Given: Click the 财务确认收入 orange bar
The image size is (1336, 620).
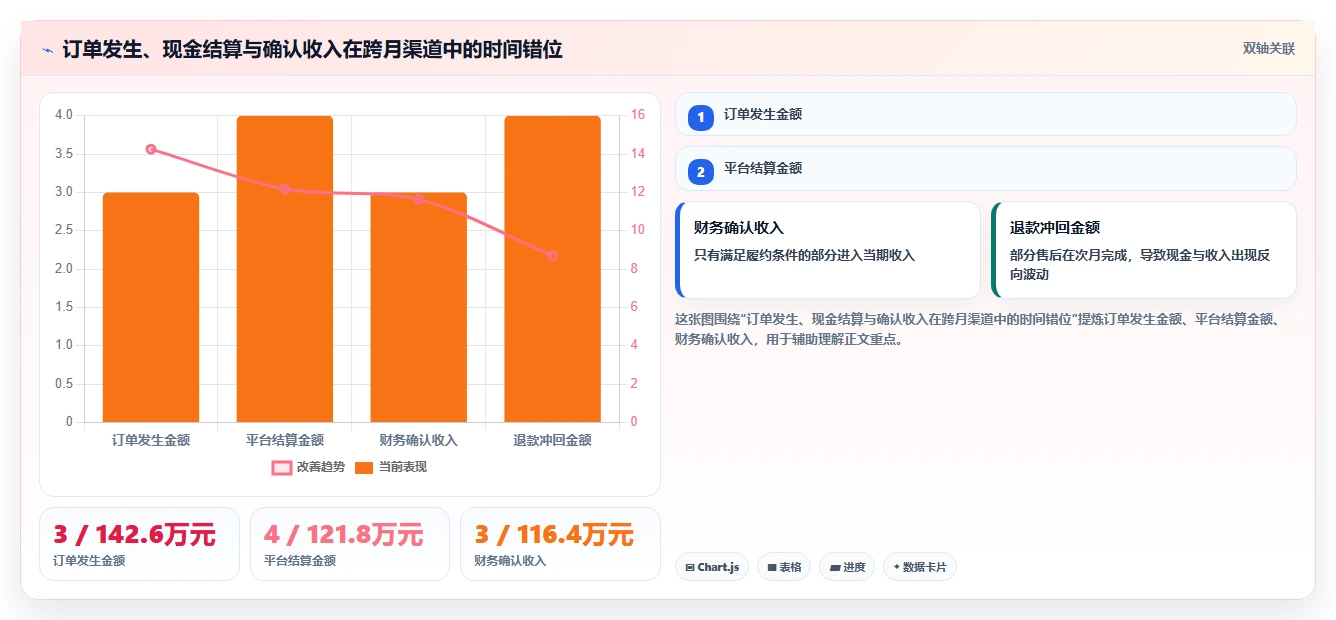Looking at the screenshot, I should pyautogui.click(x=419, y=307).
